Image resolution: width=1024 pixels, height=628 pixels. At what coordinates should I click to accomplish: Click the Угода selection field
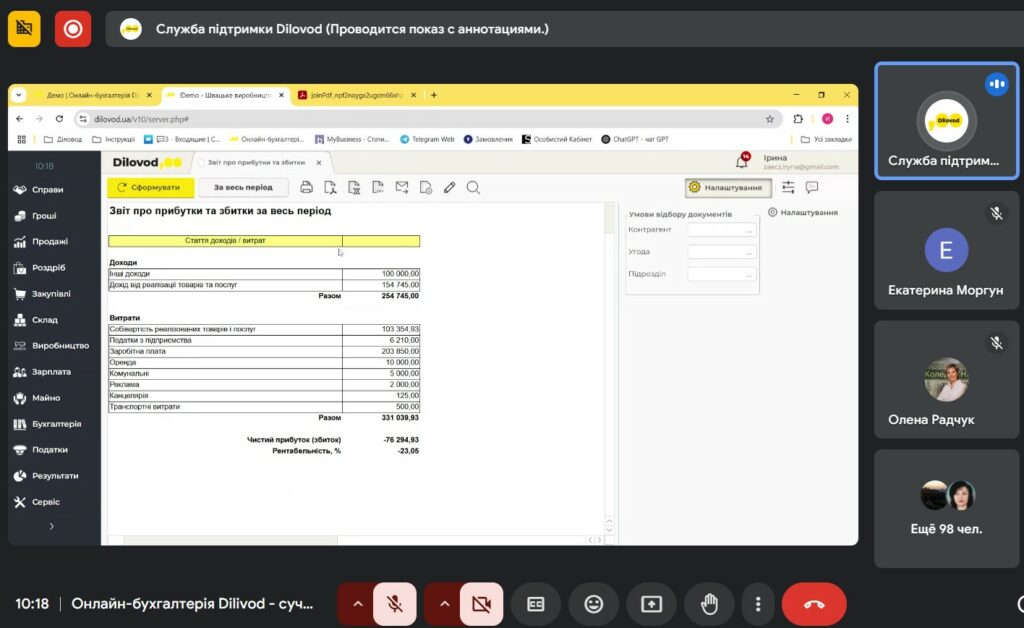[722, 252]
